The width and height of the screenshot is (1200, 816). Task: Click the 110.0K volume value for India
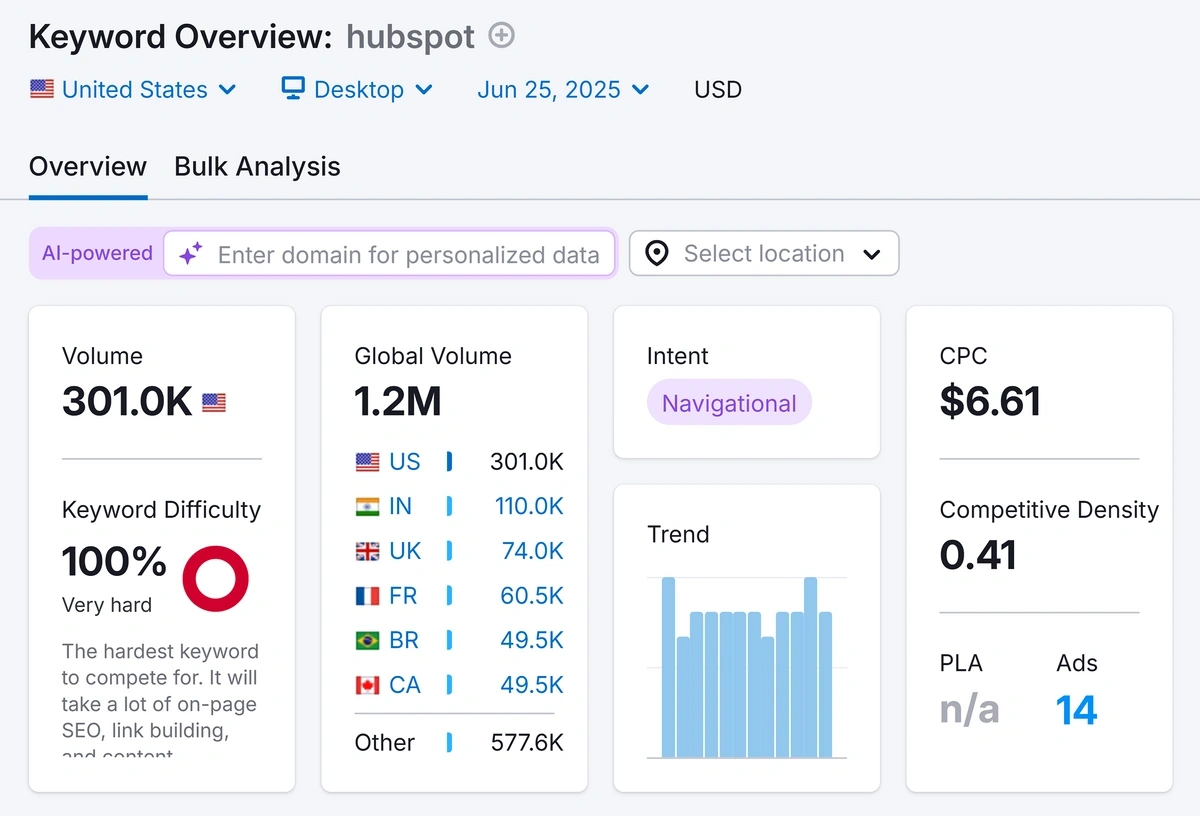point(529,506)
